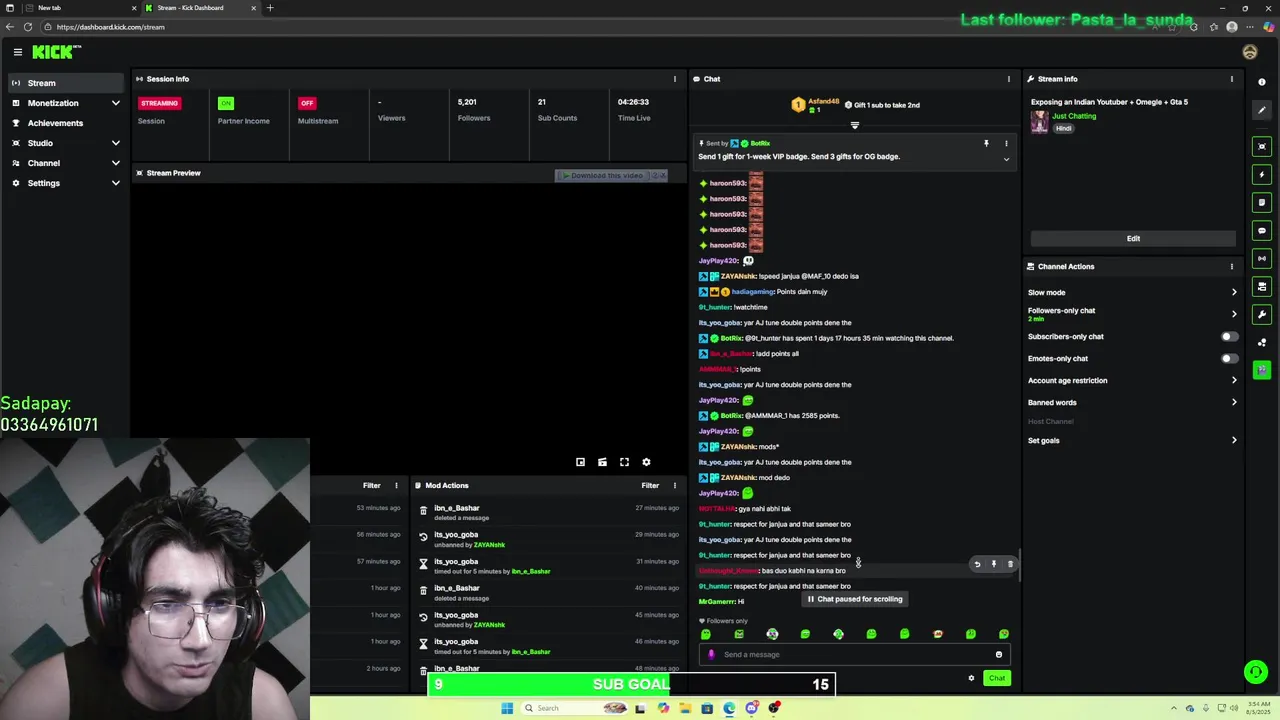Open the Achievements sidebar page
The image size is (1280, 720).
pyautogui.click(x=65, y=123)
